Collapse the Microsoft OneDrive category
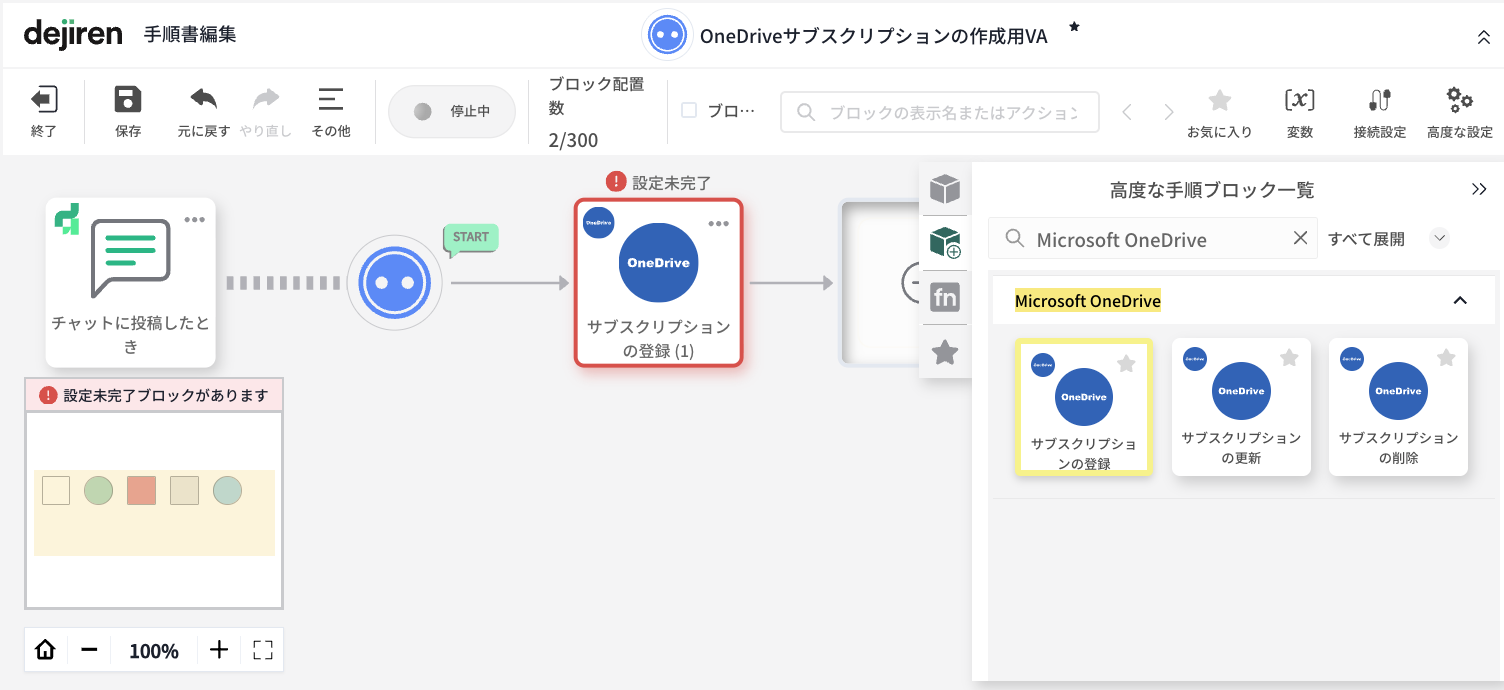 click(x=1460, y=300)
